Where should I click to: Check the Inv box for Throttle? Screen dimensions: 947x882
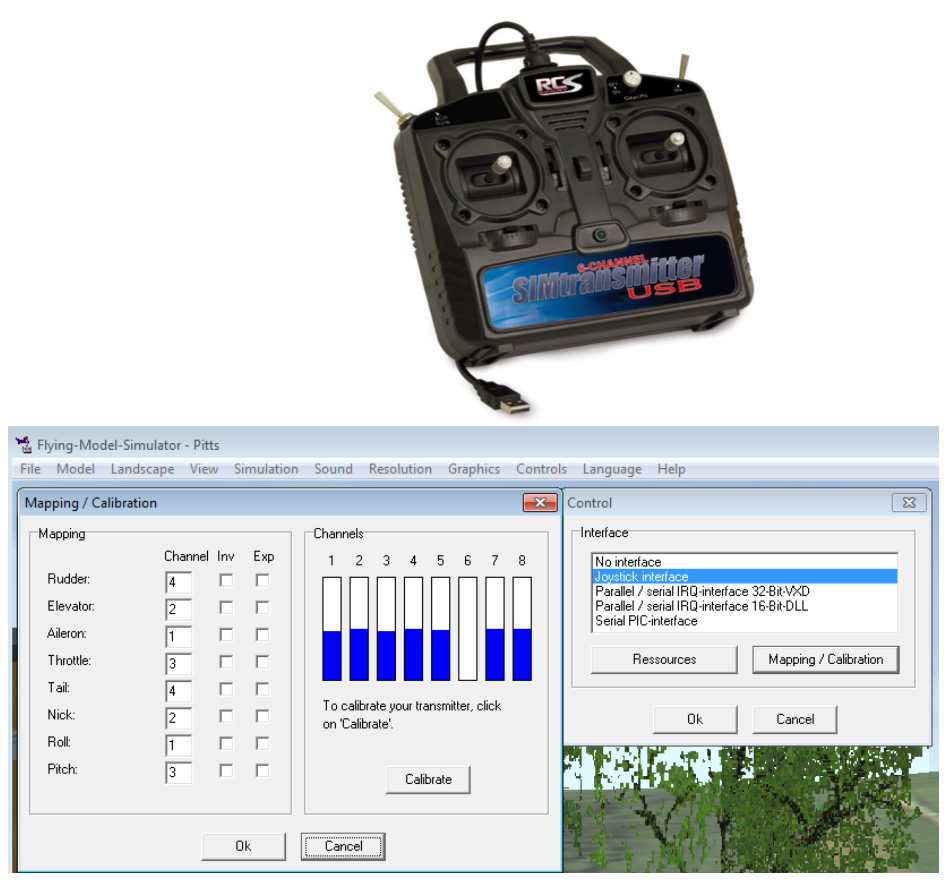(x=226, y=662)
